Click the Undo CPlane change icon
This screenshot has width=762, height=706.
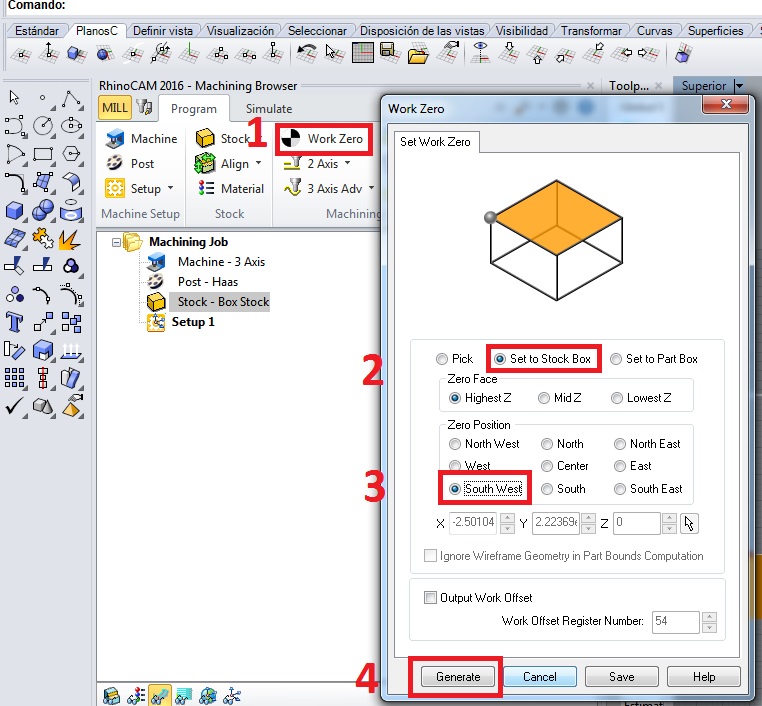(x=307, y=53)
